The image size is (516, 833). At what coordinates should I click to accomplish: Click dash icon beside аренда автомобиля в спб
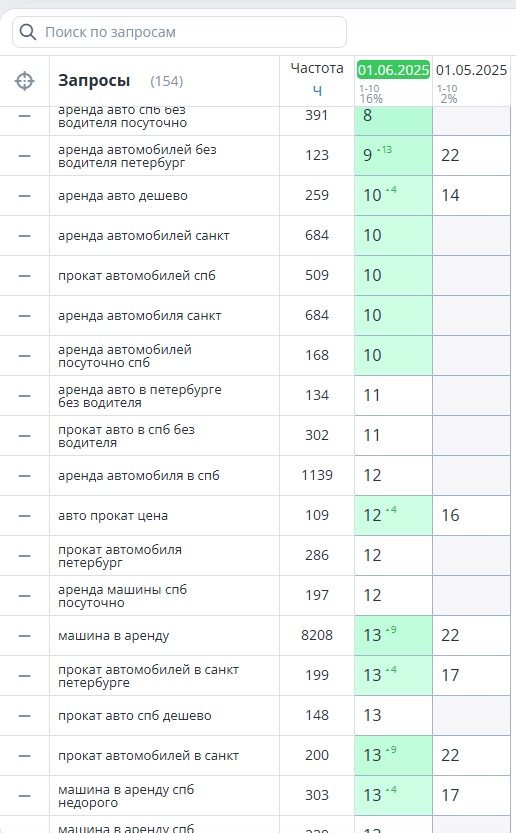[x=24, y=475]
